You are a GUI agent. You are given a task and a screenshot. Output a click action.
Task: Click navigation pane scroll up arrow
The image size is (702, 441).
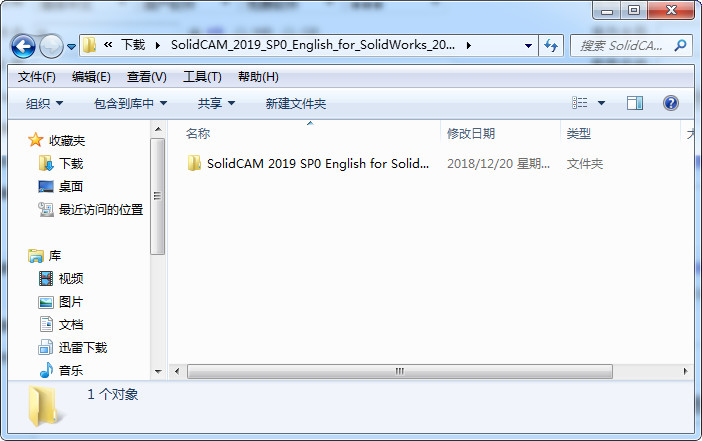(x=158, y=129)
